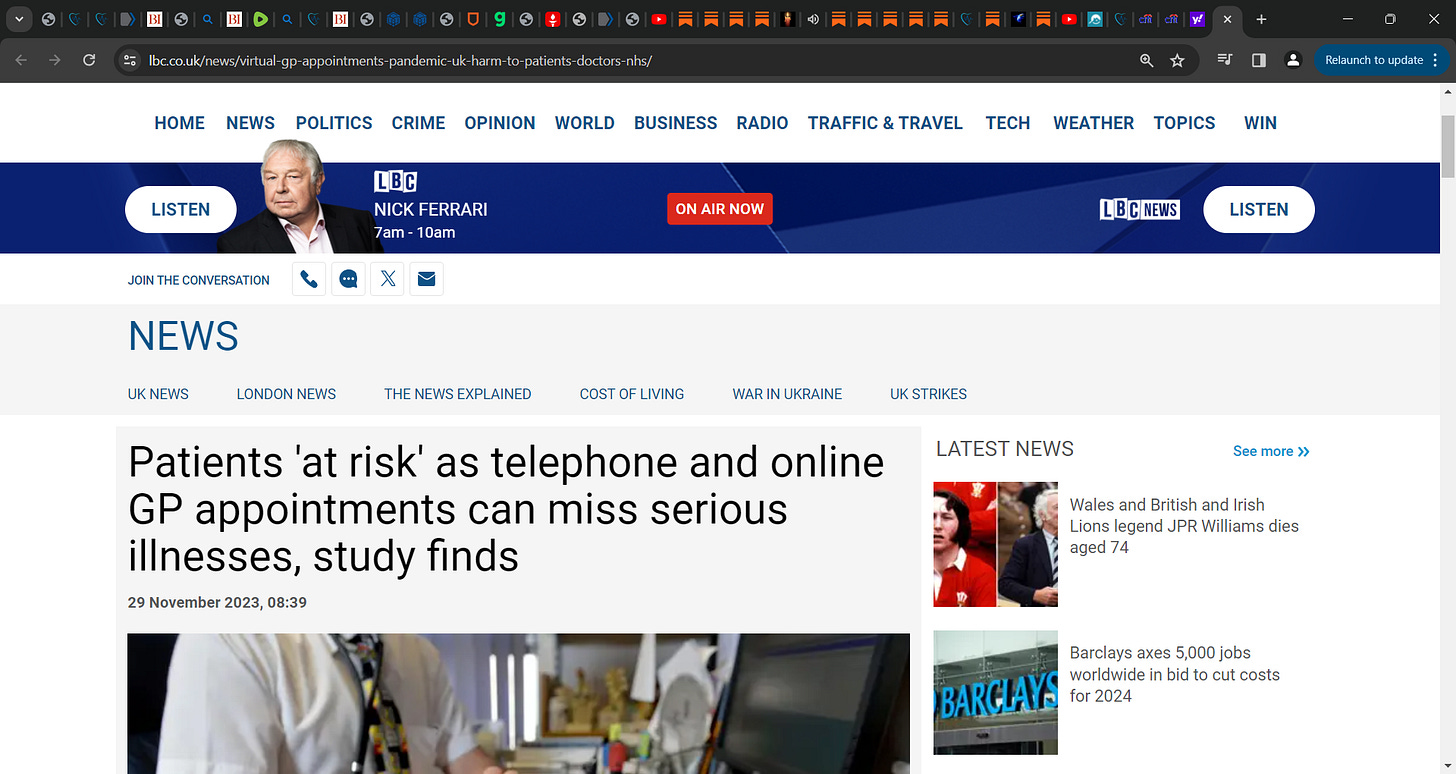This screenshot has height=774, width=1456.
Task: Open the BUSINESS nav item
Action: 676,123
